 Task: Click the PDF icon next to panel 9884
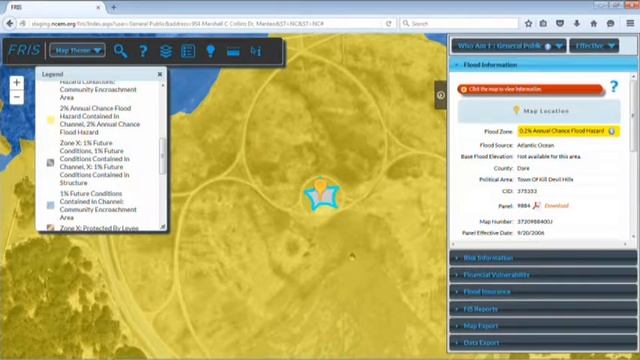pos(536,205)
